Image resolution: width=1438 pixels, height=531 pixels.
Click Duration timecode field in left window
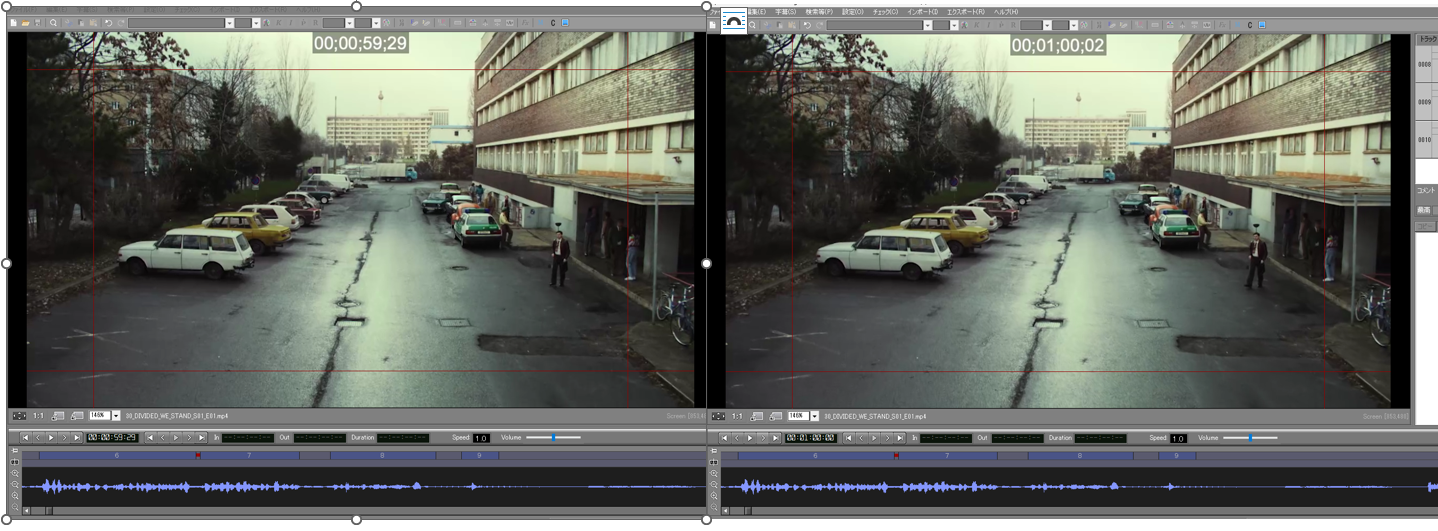404,437
